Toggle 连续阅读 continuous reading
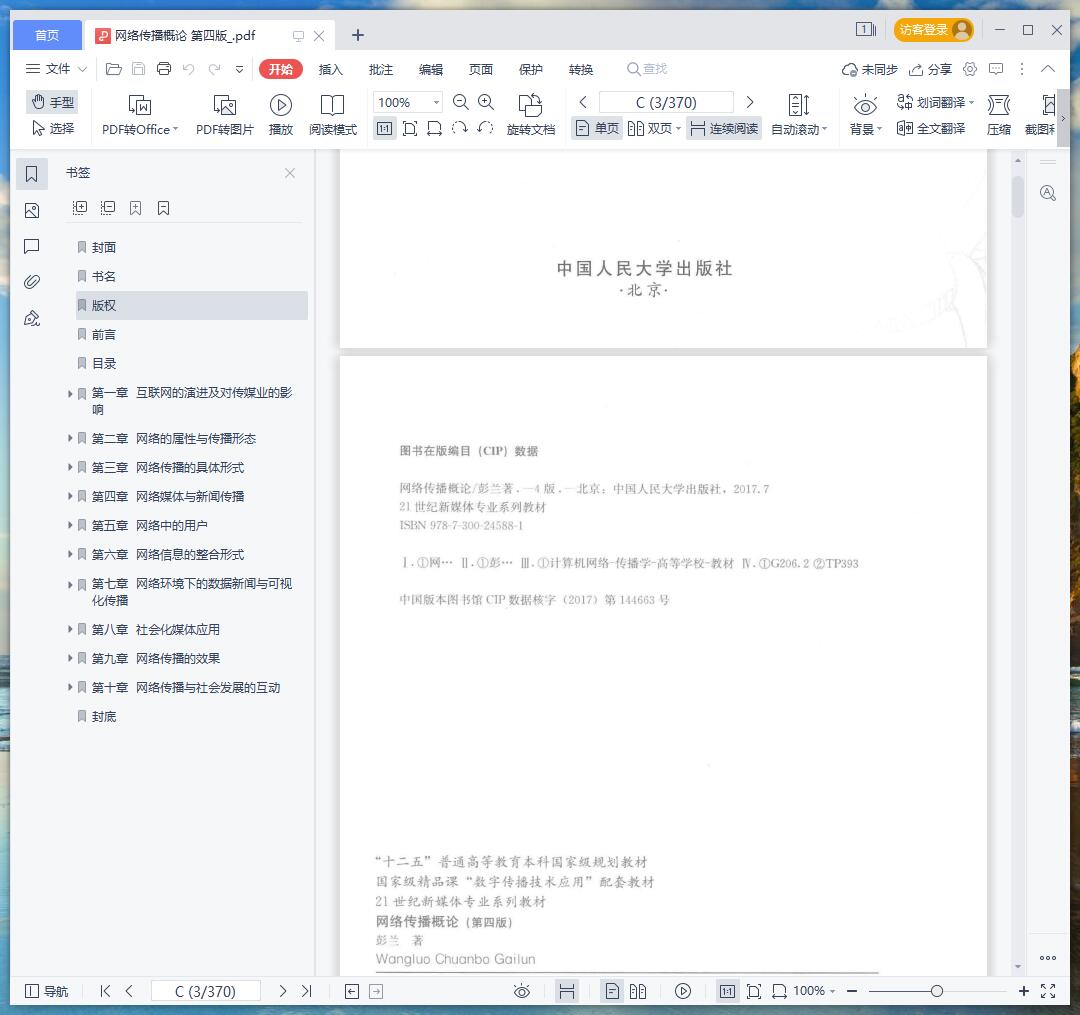1080x1015 pixels. pos(724,128)
